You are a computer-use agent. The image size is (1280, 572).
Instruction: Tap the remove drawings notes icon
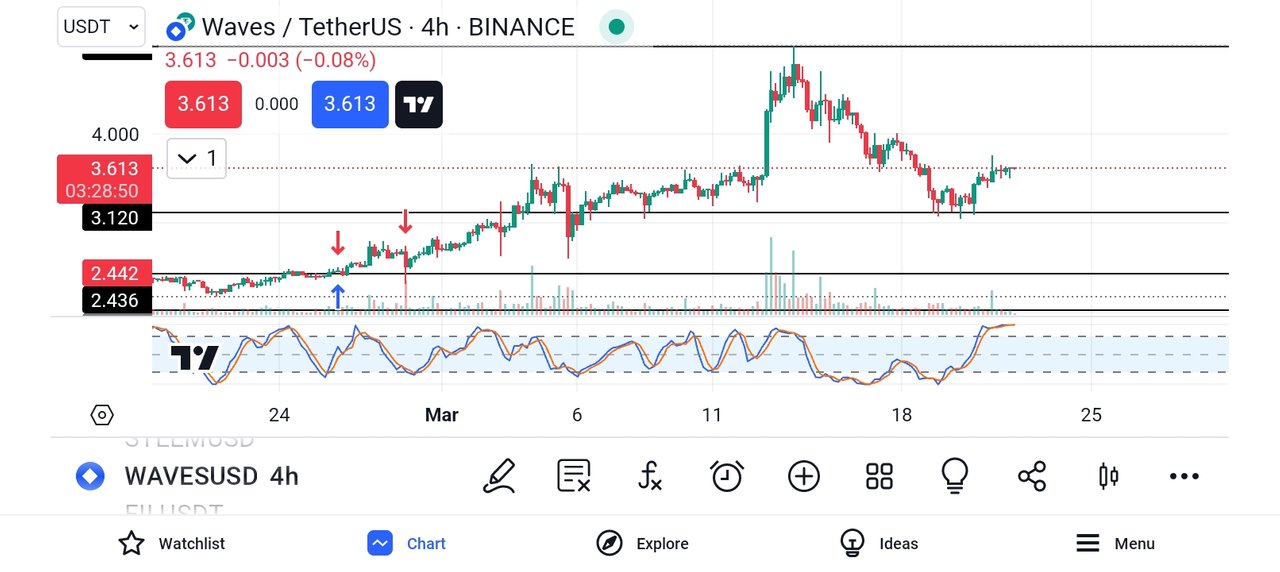tap(574, 476)
